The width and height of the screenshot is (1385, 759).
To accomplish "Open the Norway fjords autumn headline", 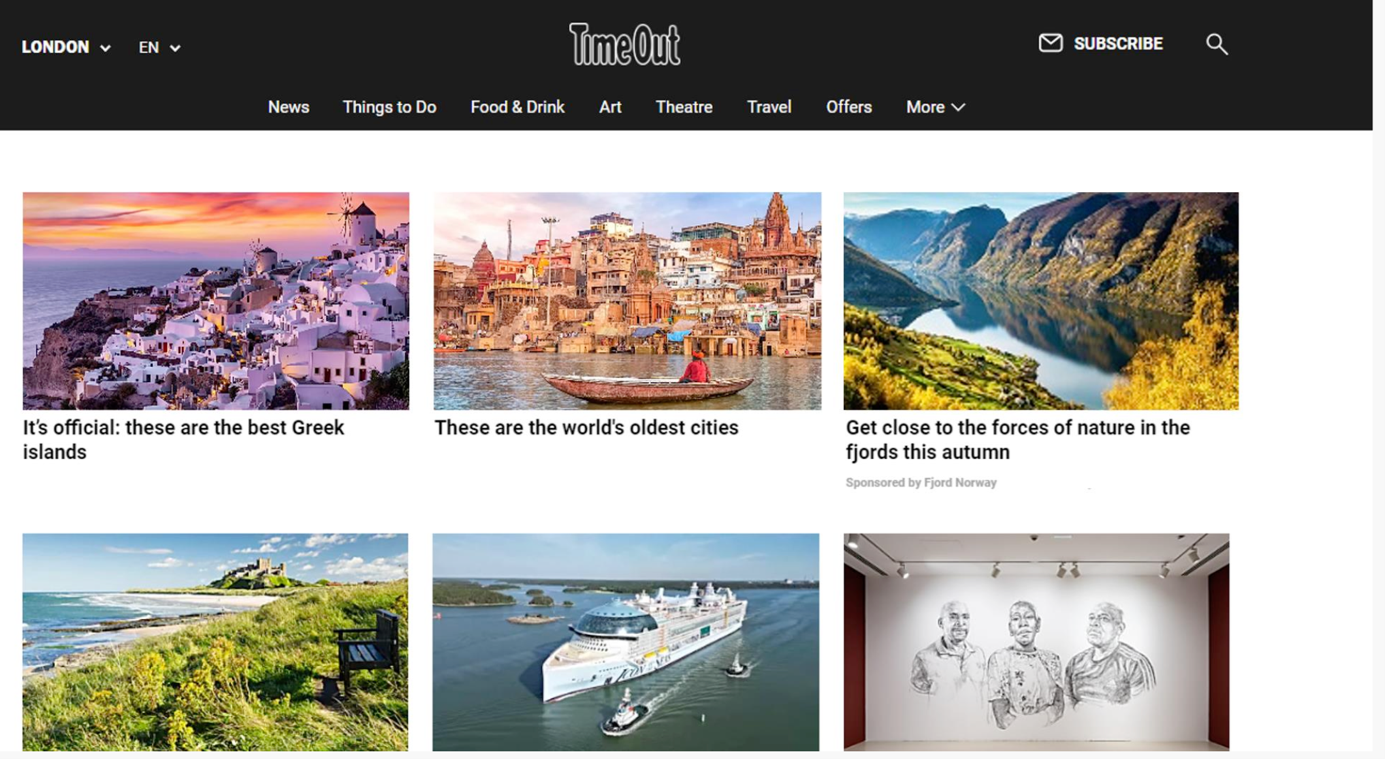I will point(1018,440).
